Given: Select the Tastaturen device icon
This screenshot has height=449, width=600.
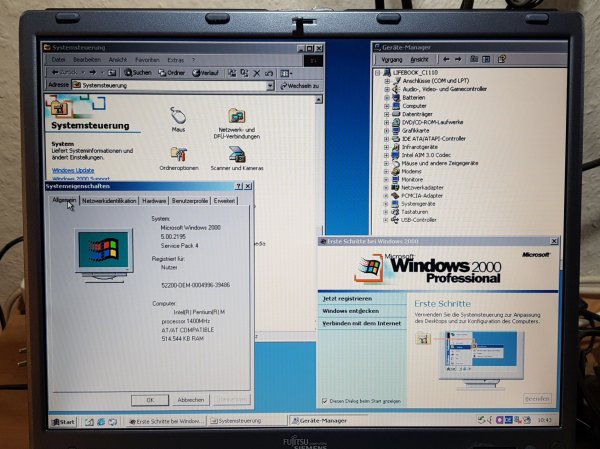Looking at the screenshot, I should [395, 212].
